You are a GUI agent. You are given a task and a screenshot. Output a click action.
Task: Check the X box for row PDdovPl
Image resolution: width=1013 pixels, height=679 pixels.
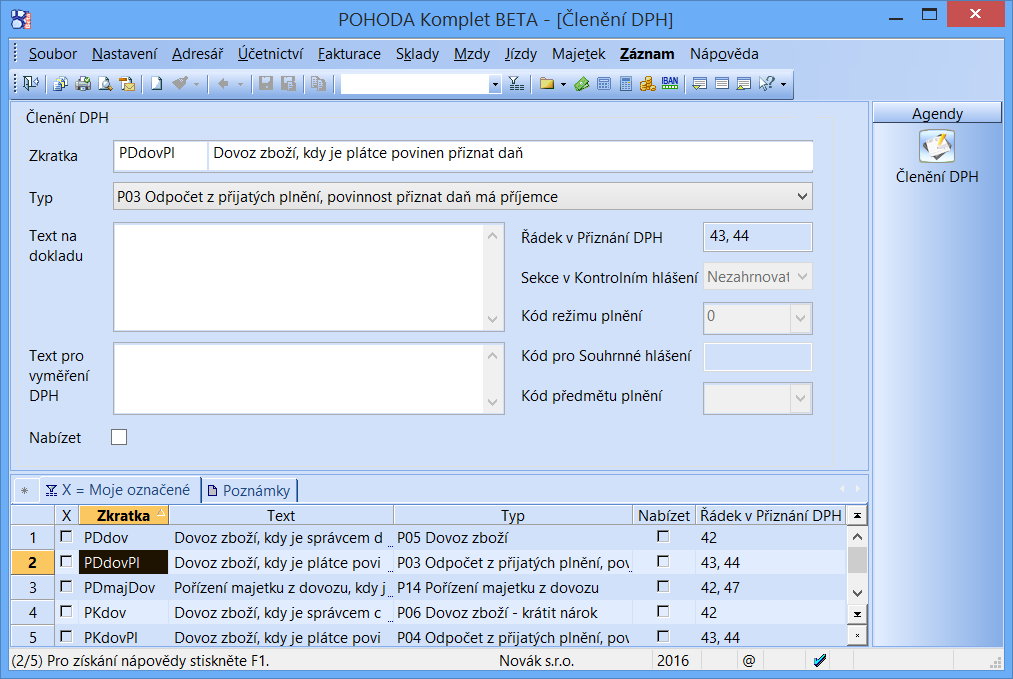point(66,562)
